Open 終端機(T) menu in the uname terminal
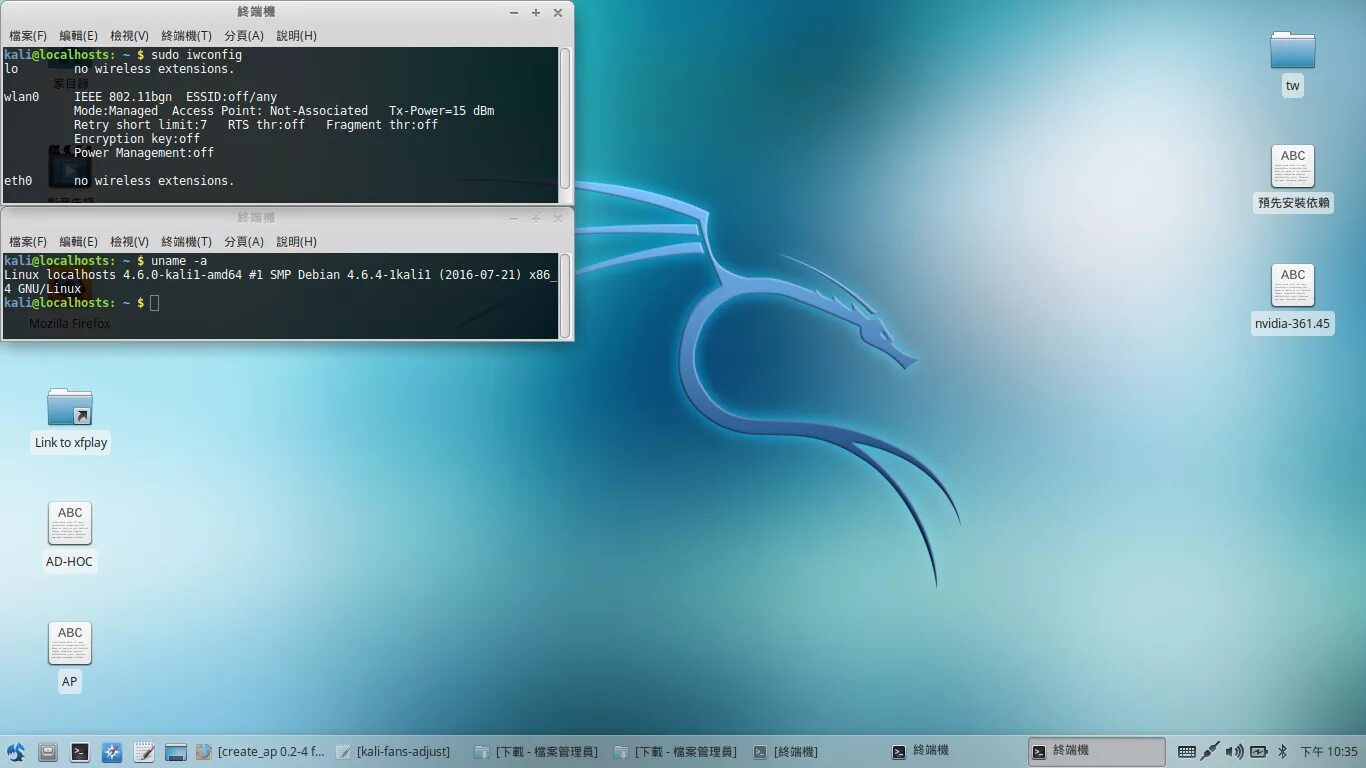Image resolution: width=1366 pixels, height=768 pixels. tap(186, 241)
